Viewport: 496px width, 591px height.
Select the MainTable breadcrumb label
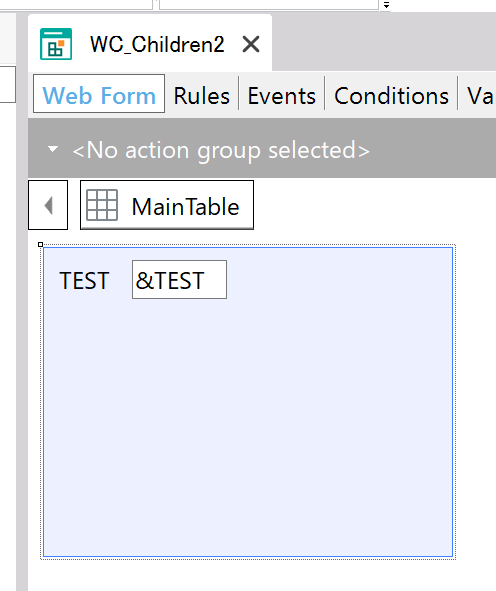(185, 207)
